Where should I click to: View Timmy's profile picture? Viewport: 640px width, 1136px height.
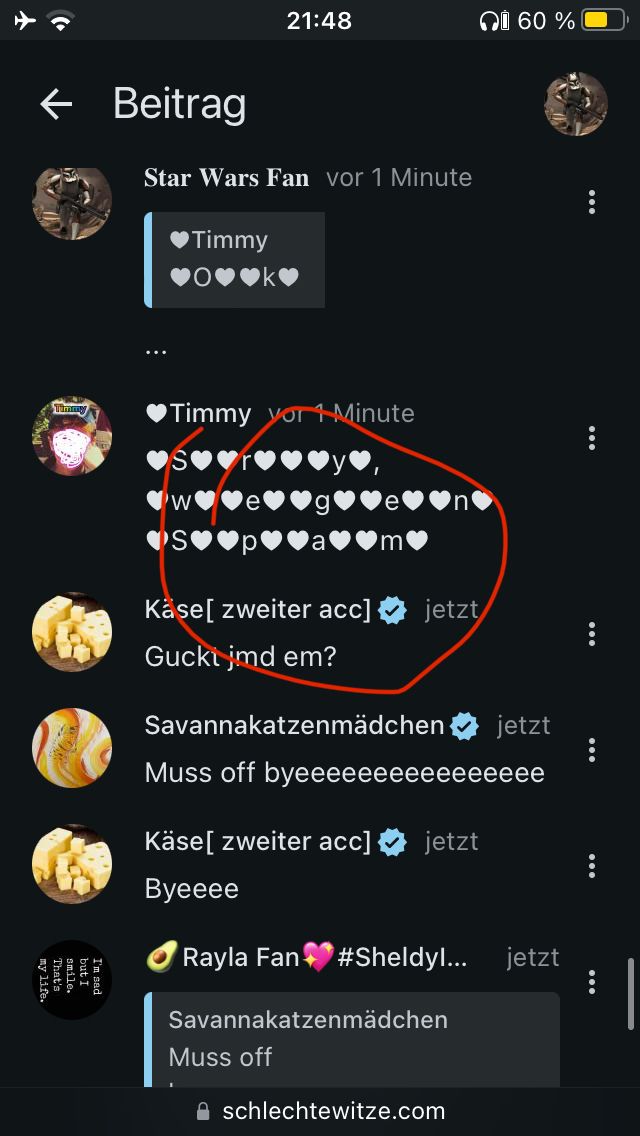tap(72, 436)
